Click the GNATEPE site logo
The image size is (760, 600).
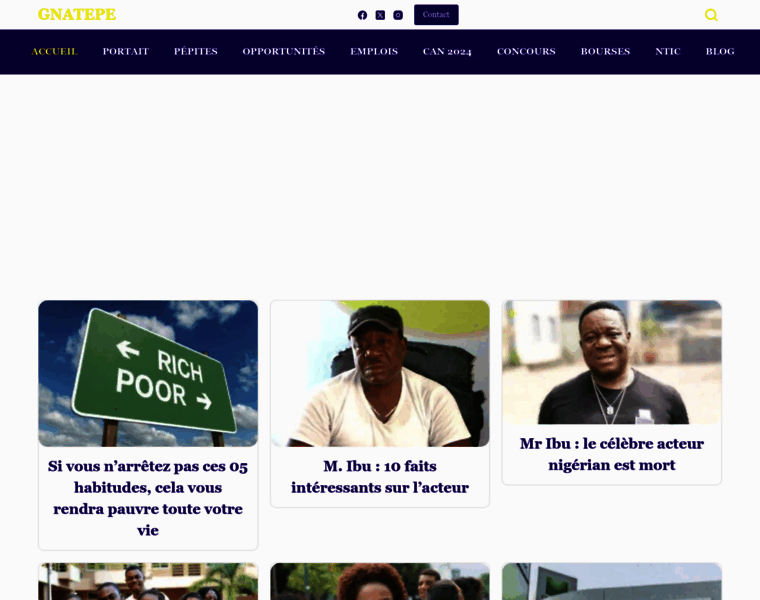click(x=77, y=15)
